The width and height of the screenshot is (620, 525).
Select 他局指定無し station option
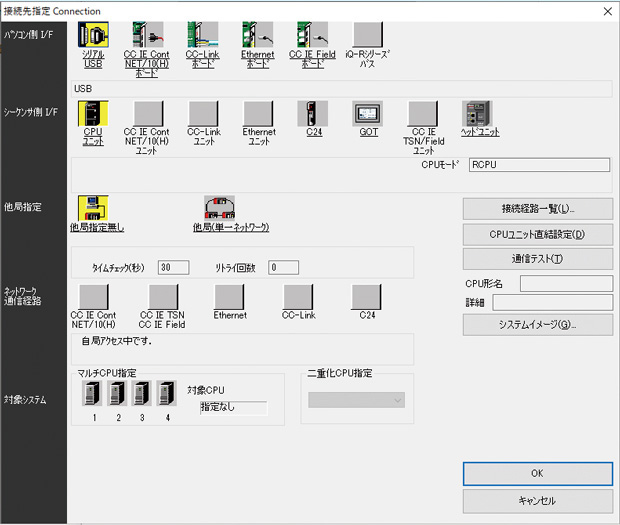tap(94, 208)
